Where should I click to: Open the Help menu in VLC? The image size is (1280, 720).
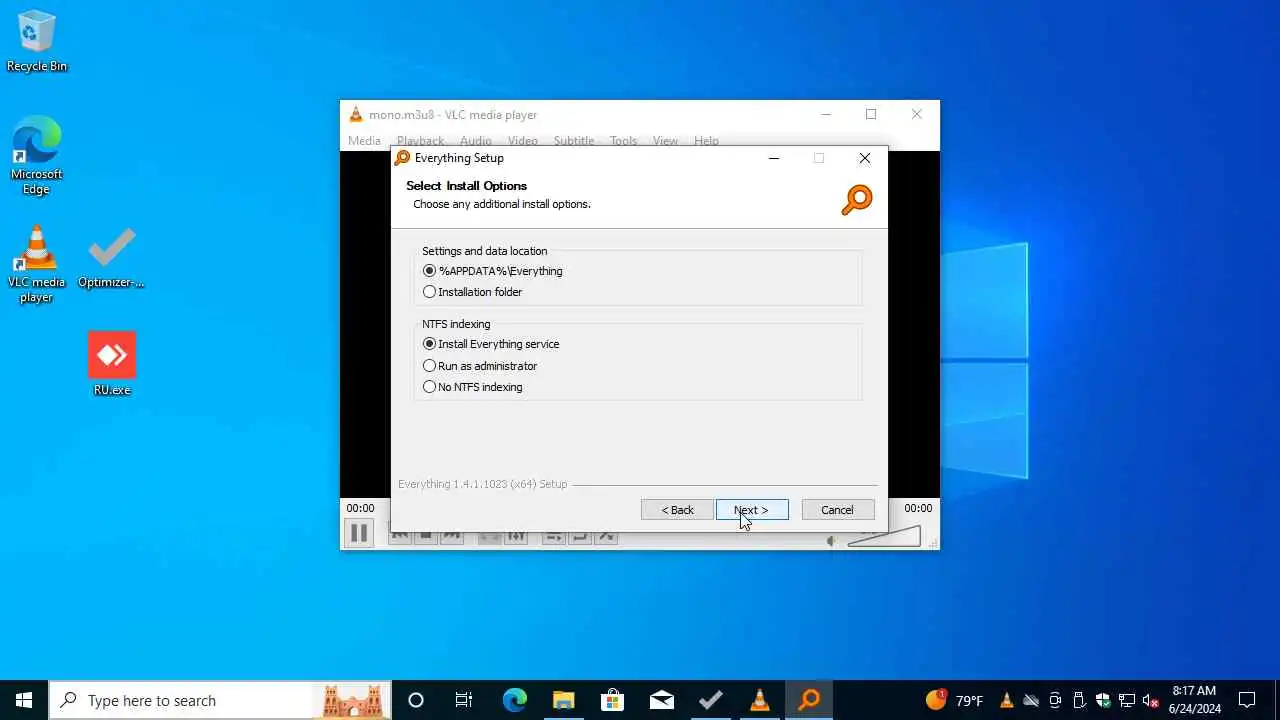pos(706,141)
